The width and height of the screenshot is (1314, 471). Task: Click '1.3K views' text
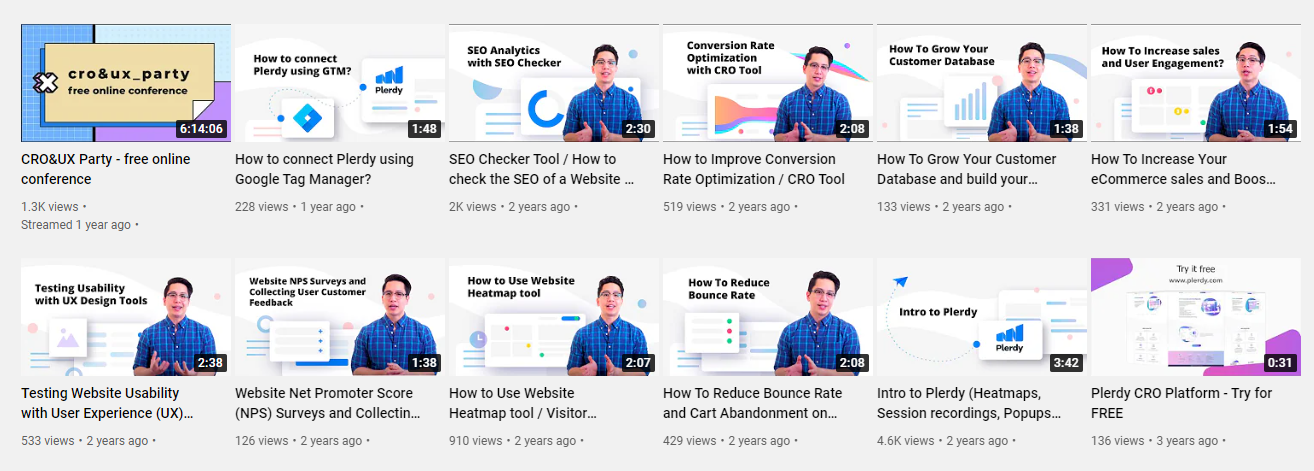50,207
